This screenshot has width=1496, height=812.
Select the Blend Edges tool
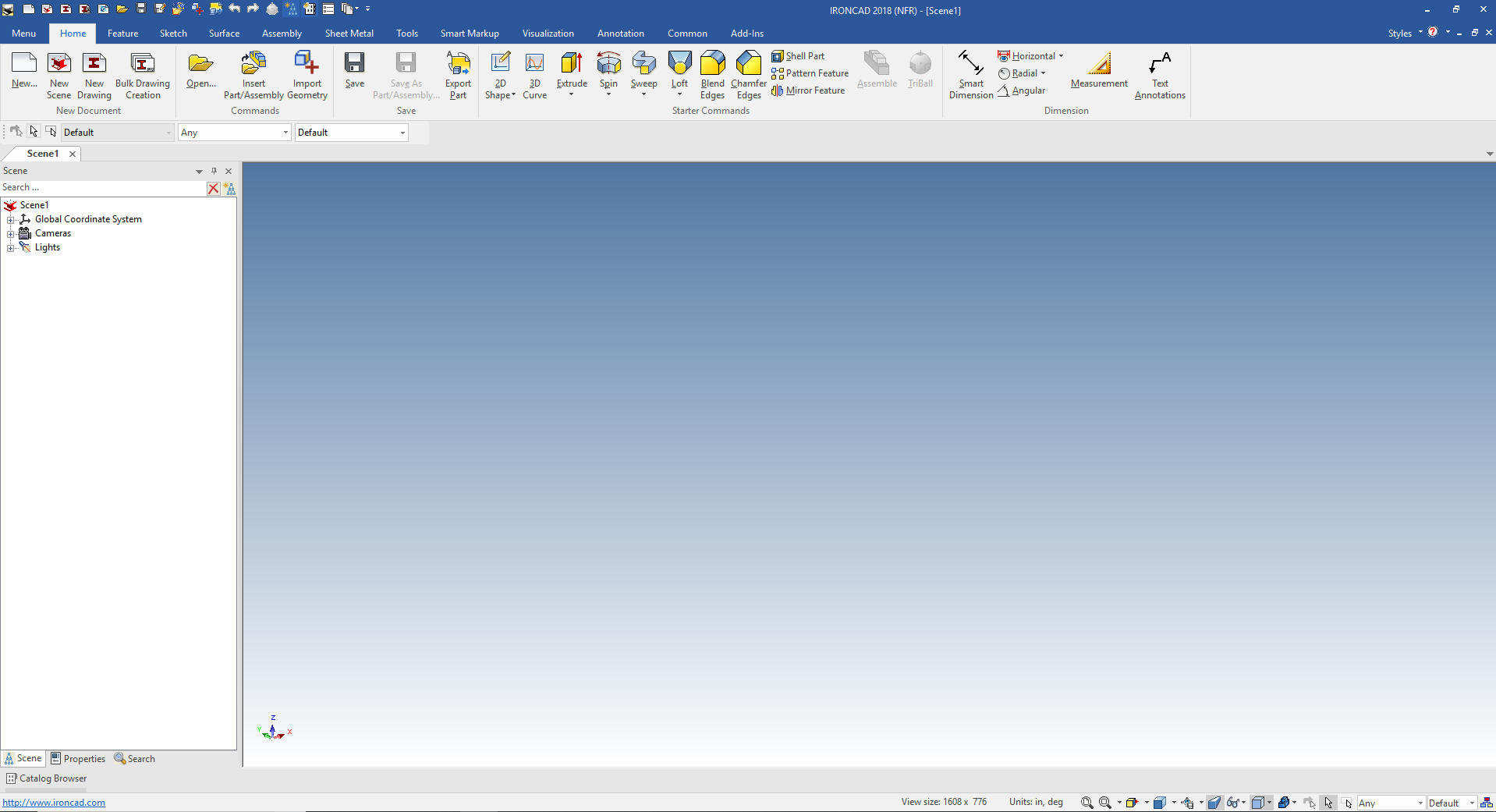click(712, 75)
